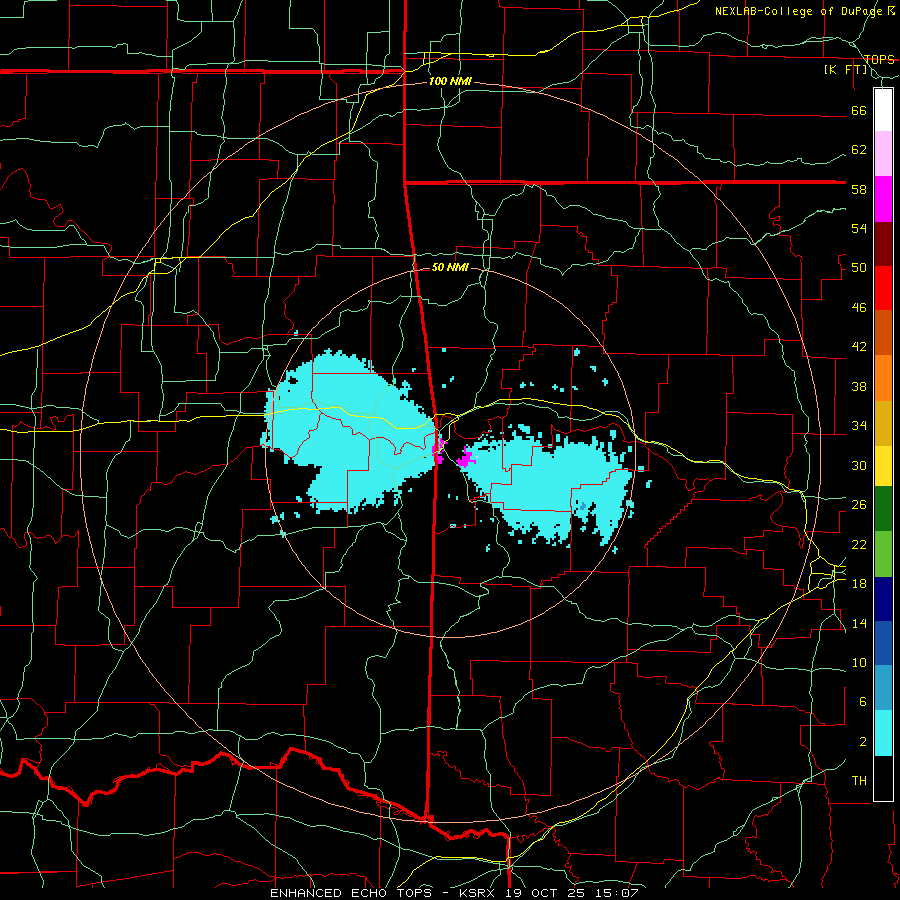Click the '46' legend value

coord(859,307)
